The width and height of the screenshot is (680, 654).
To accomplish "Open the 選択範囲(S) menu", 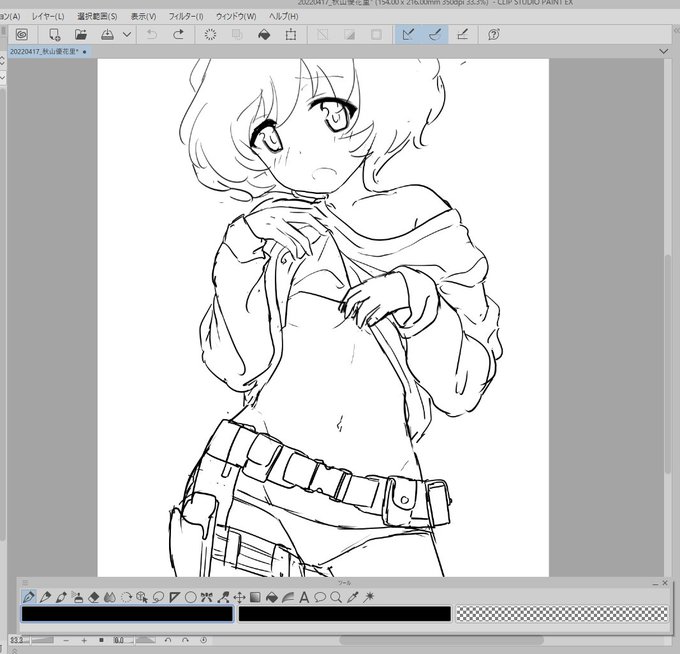I will point(97,16).
